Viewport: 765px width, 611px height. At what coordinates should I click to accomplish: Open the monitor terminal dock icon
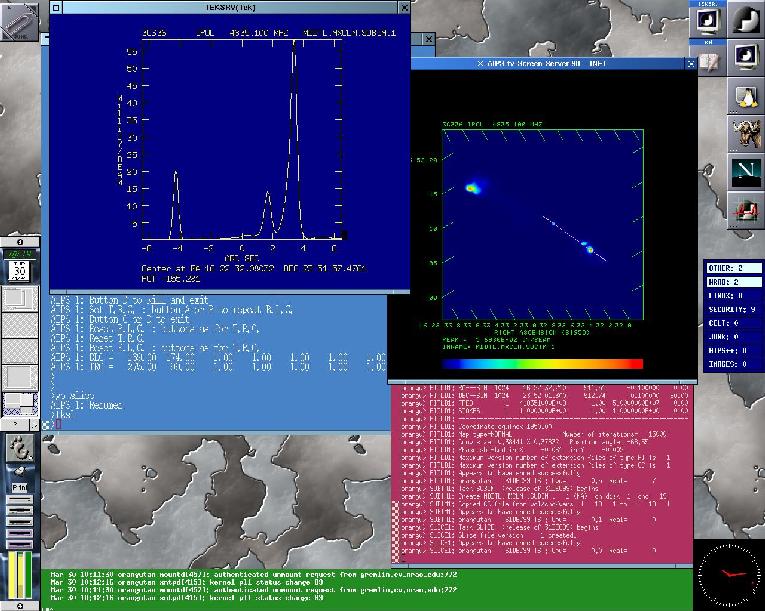coord(745,57)
